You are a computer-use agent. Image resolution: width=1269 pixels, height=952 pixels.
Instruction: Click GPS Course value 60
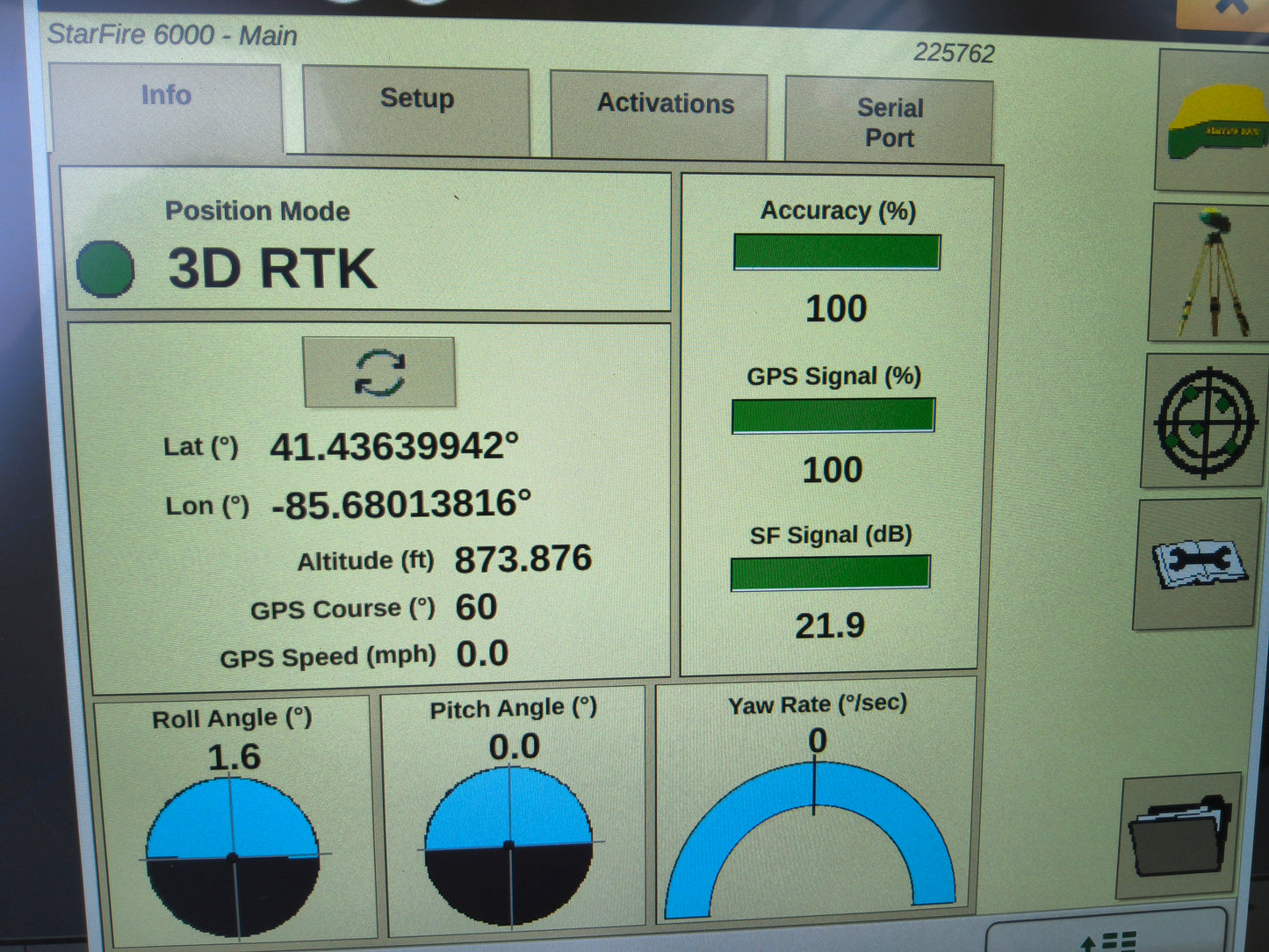coord(477,607)
